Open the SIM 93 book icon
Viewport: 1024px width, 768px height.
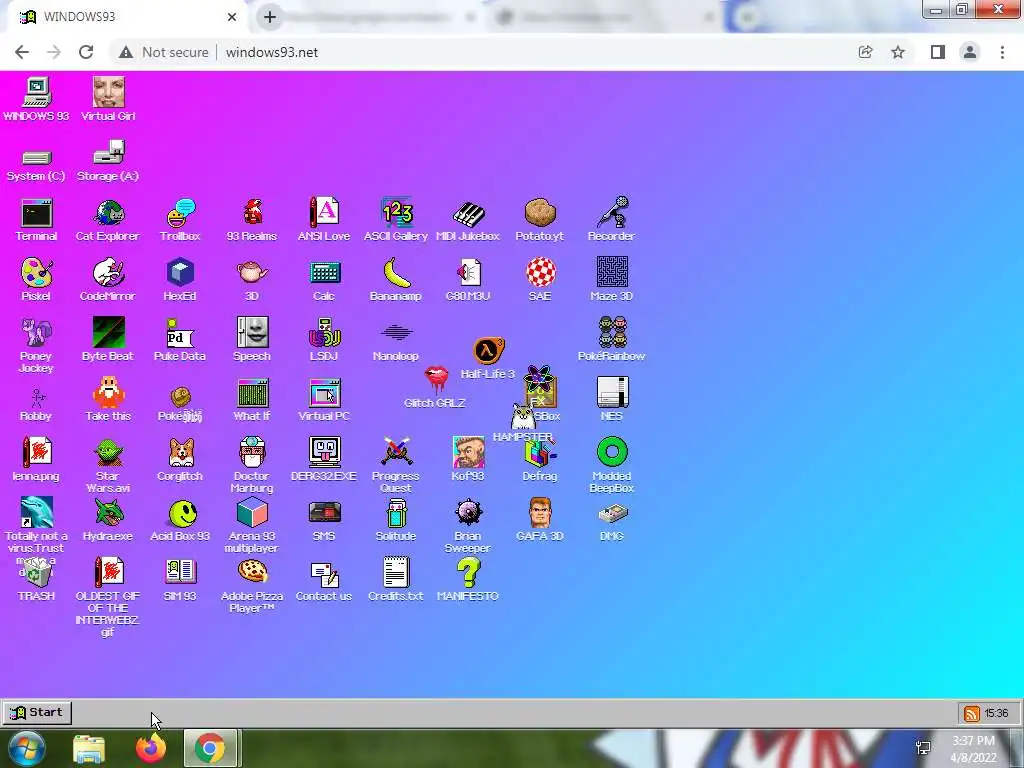click(180, 573)
